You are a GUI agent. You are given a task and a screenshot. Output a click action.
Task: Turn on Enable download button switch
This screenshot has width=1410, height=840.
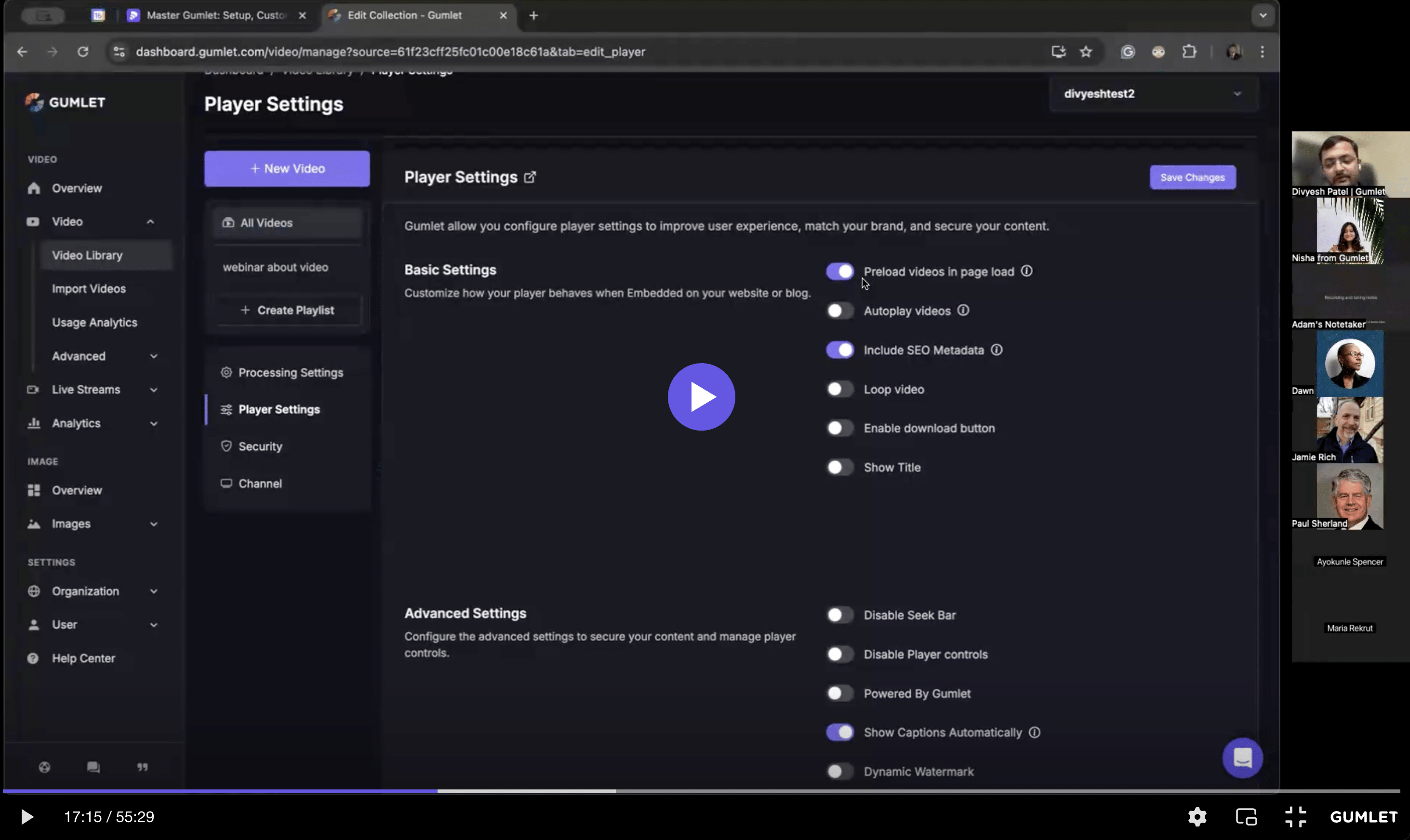pyautogui.click(x=840, y=428)
